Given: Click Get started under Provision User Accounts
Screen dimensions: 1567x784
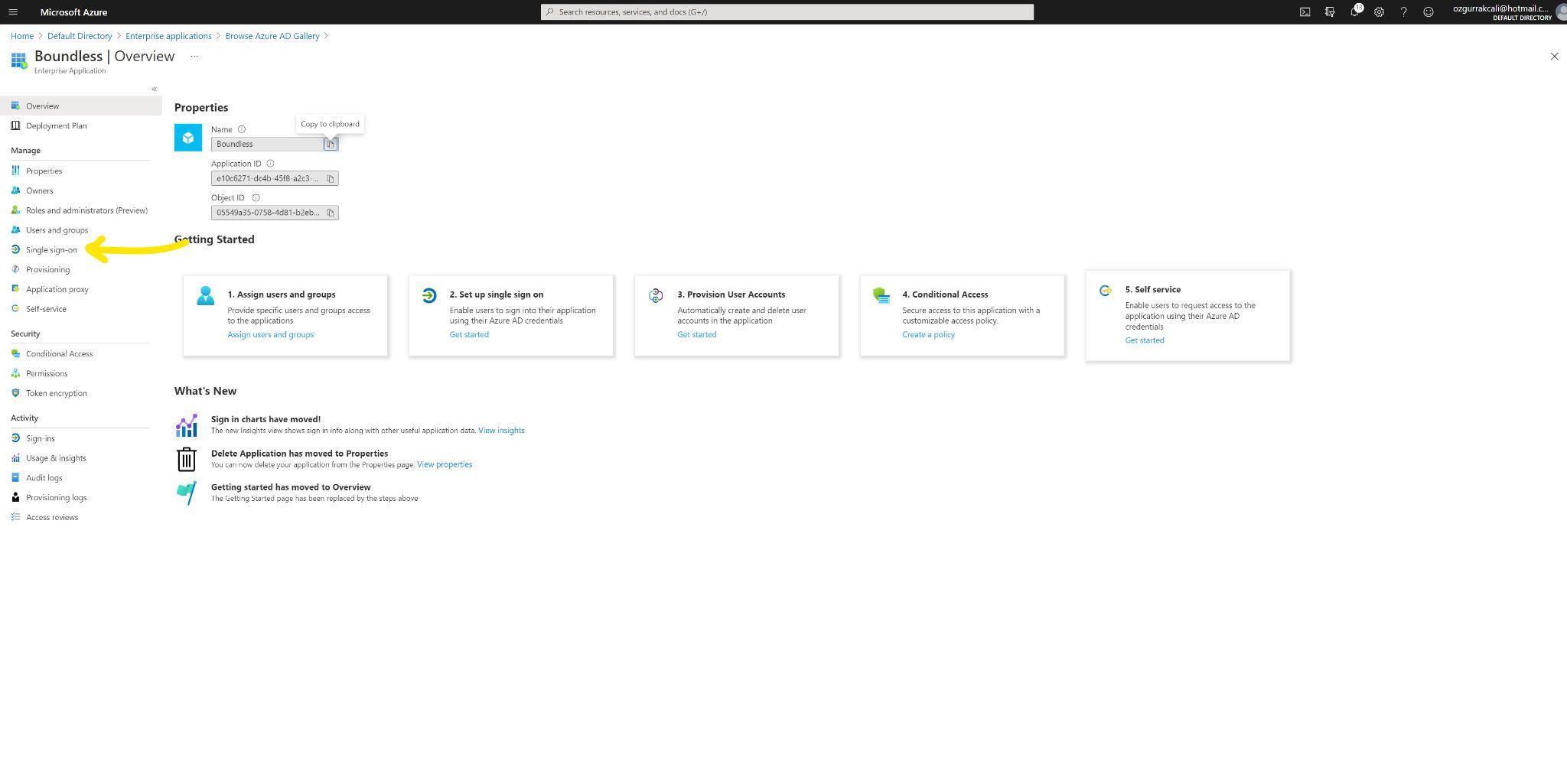Looking at the screenshot, I should point(697,335).
